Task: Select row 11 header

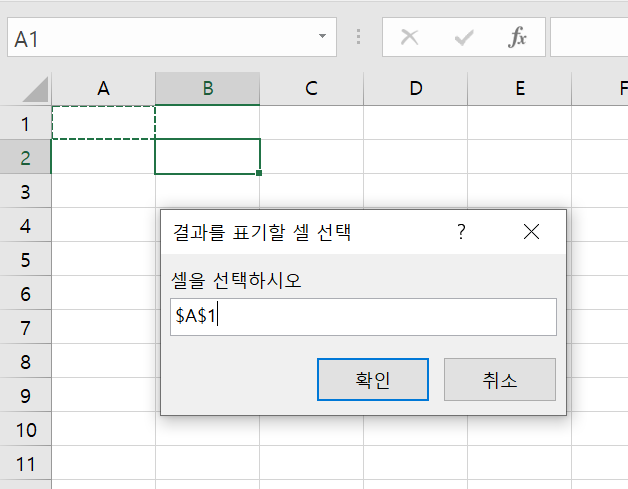Action: 25,463
